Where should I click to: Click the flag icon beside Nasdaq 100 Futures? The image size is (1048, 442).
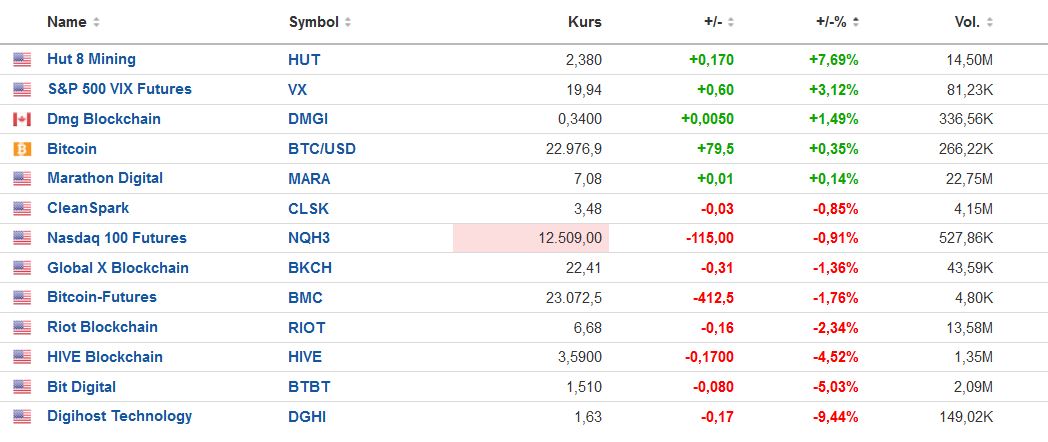click(22, 239)
